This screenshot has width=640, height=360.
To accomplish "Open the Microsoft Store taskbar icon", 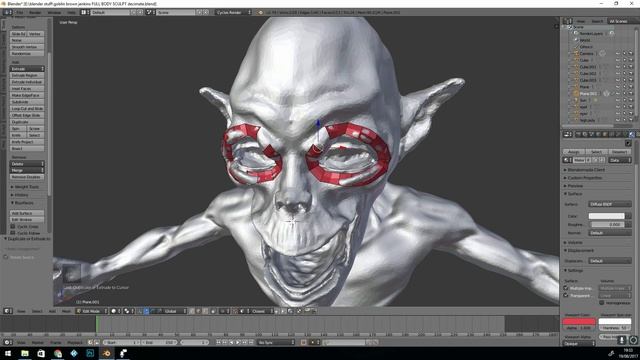I will (41, 353).
